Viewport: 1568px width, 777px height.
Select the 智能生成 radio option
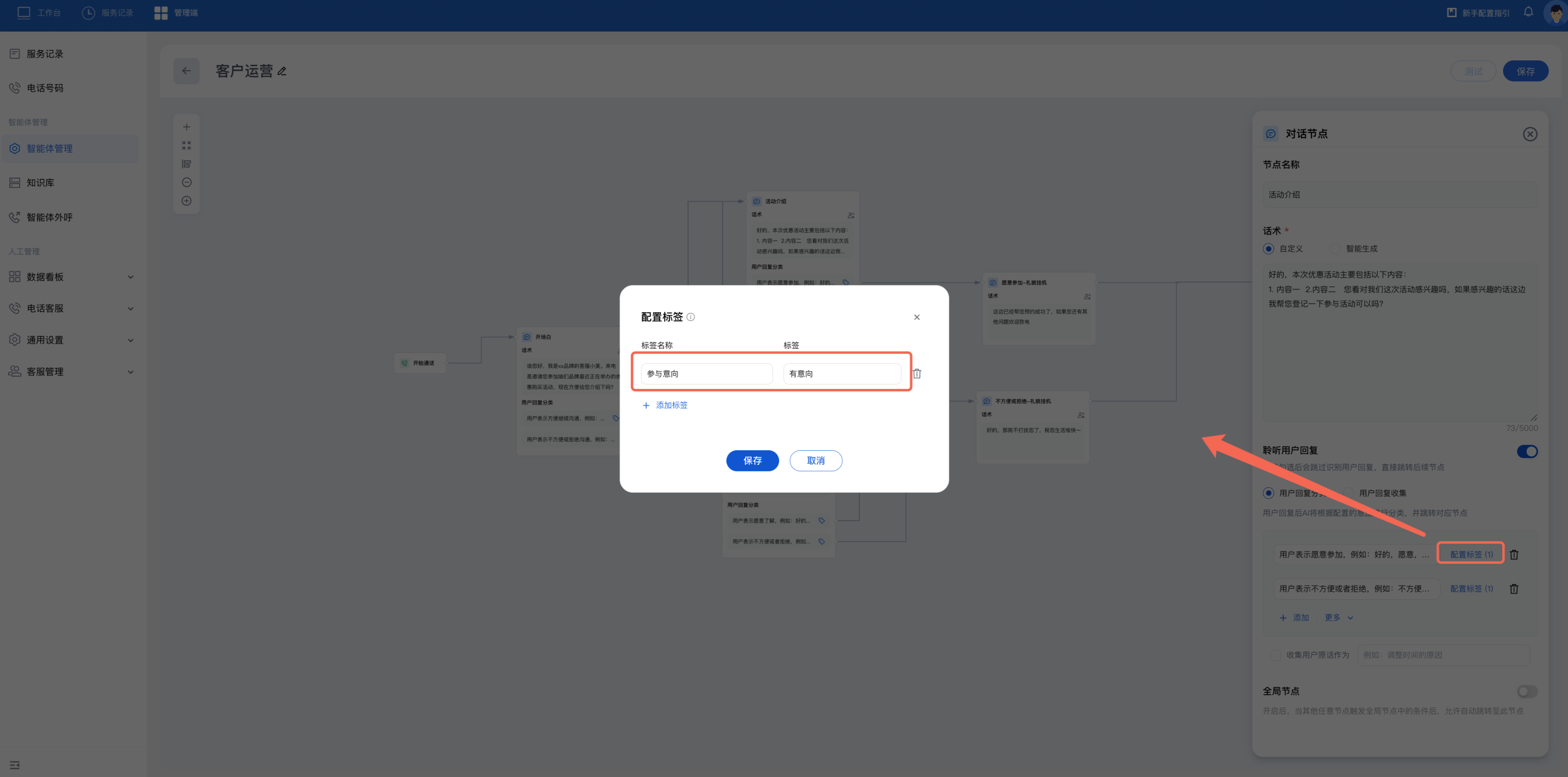(1335, 249)
